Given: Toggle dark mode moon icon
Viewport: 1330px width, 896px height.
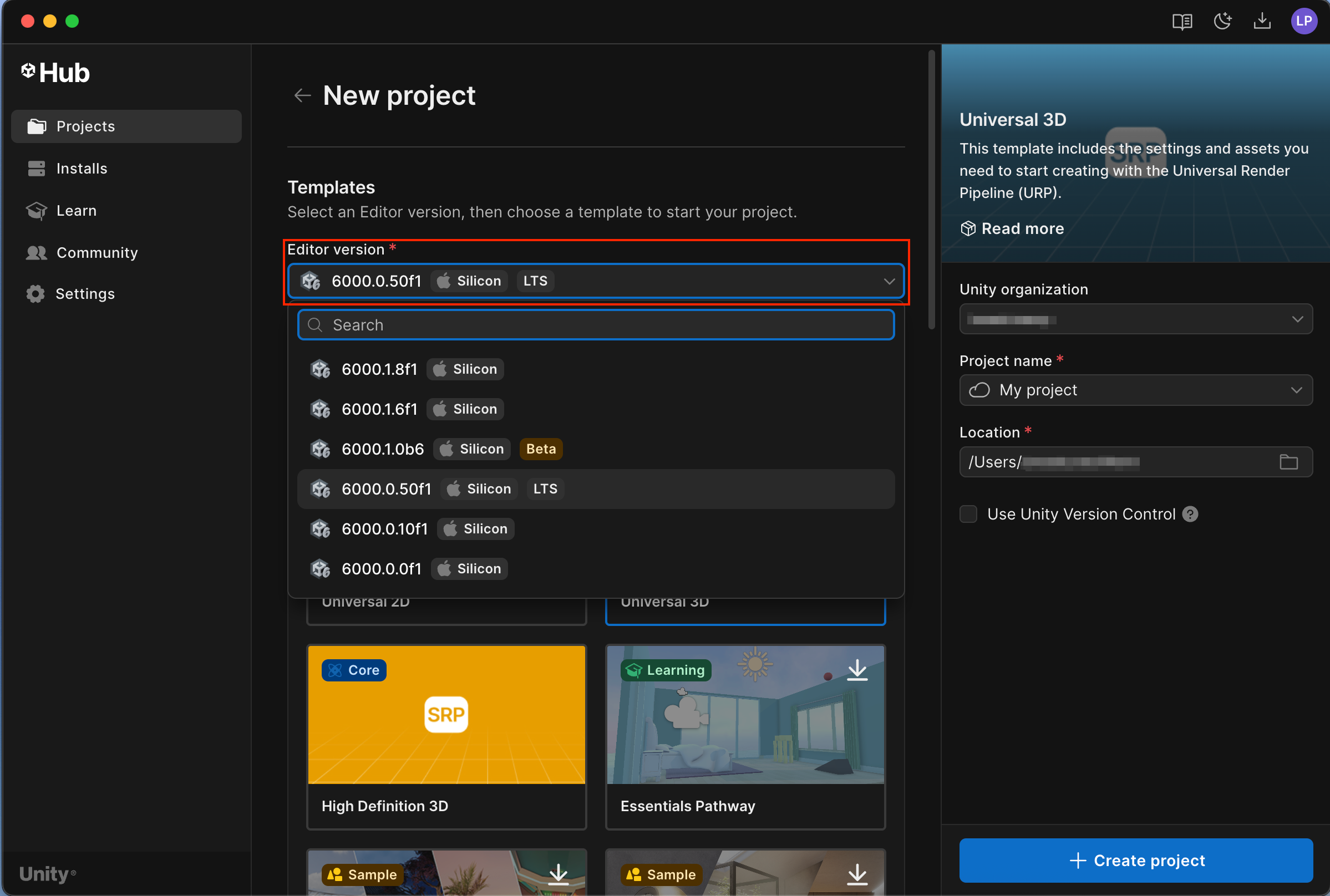Looking at the screenshot, I should coord(1222,22).
